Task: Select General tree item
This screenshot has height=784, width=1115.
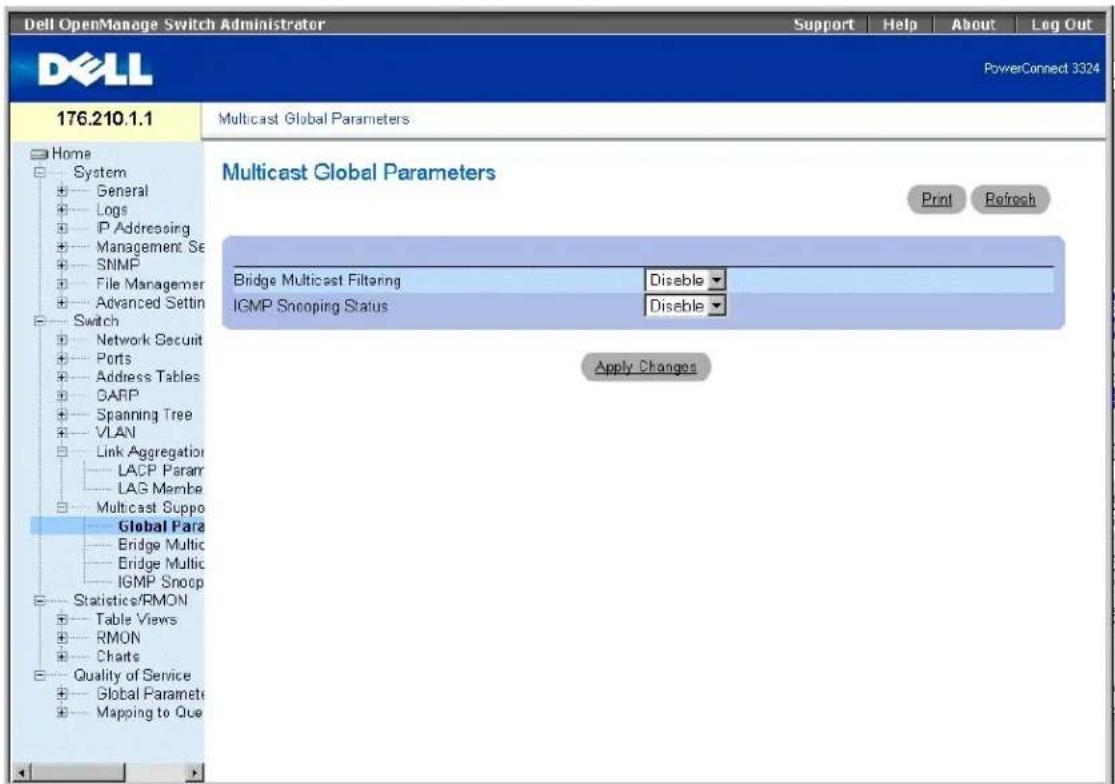Action: pos(122,191)
